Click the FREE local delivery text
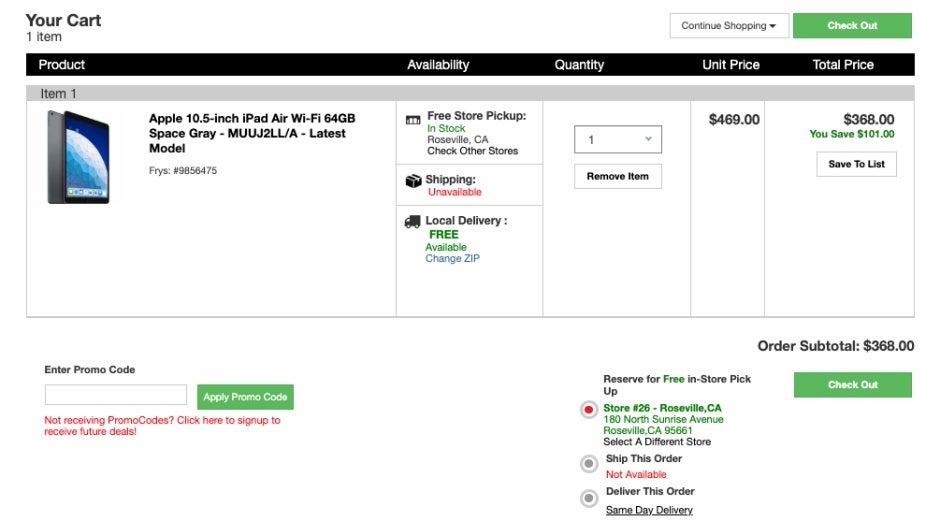The width and height of the screenshot is (940, 521). click(x=444, y=234)
